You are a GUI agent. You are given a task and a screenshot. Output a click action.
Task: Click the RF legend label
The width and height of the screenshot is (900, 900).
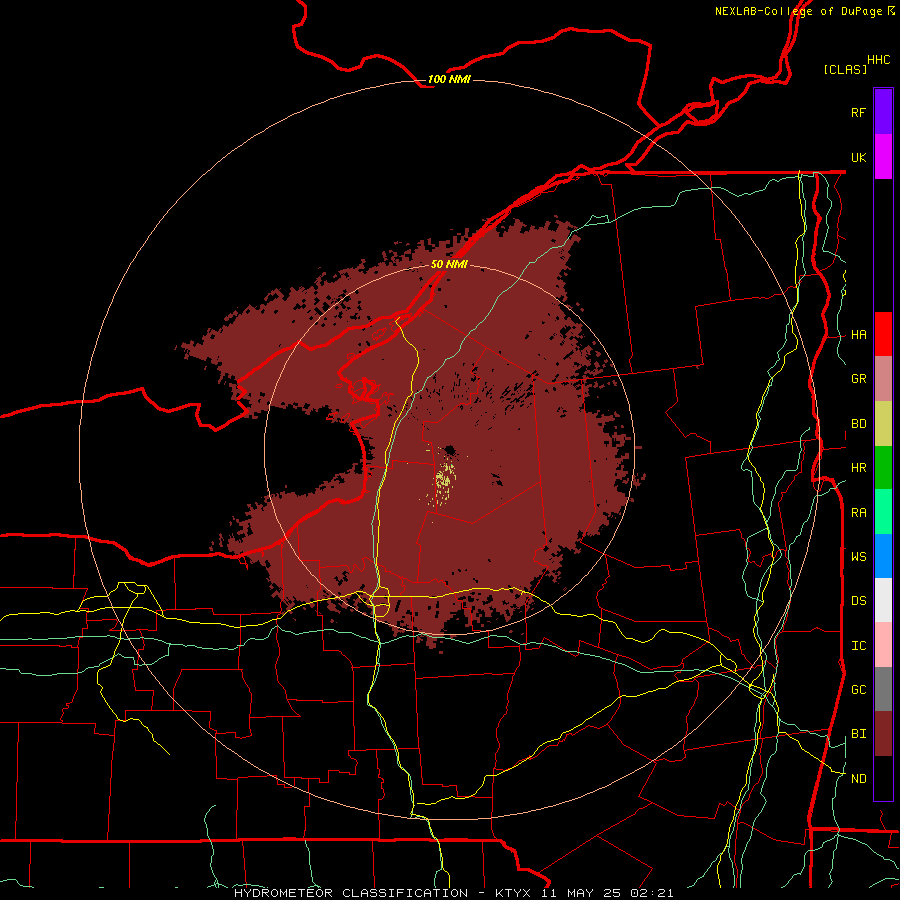858,113
